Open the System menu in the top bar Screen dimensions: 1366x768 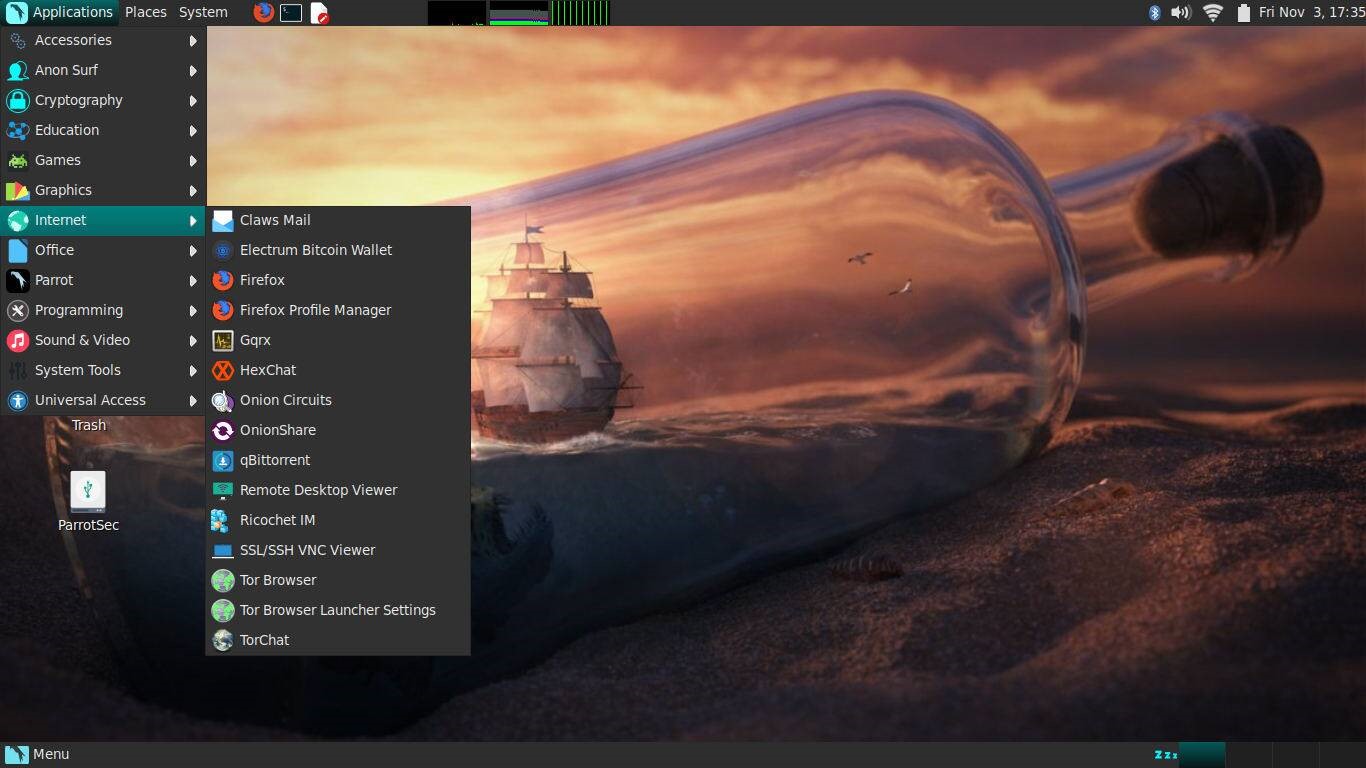(203, 12)
